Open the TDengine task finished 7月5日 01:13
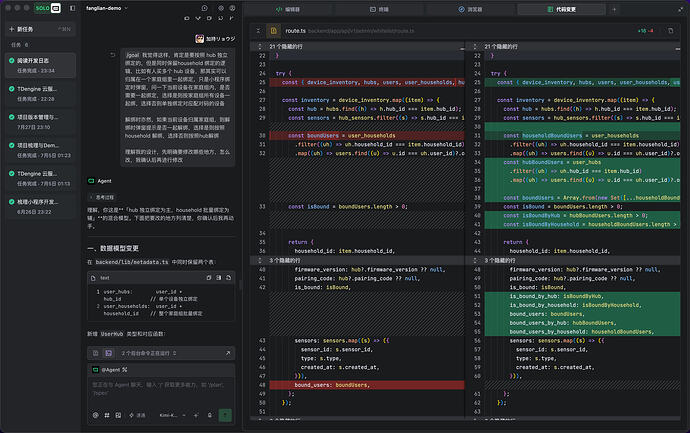This screenshot has width=690, height=433. tap(40, 178)
